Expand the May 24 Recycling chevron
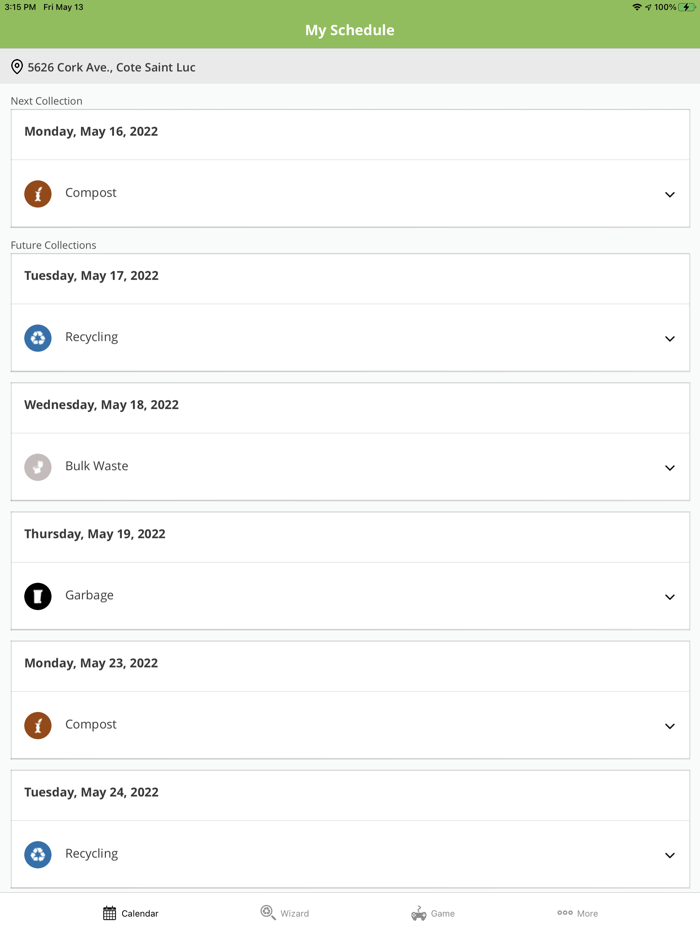This screenshot has height=934, width=700. click(x=670, y=855)
